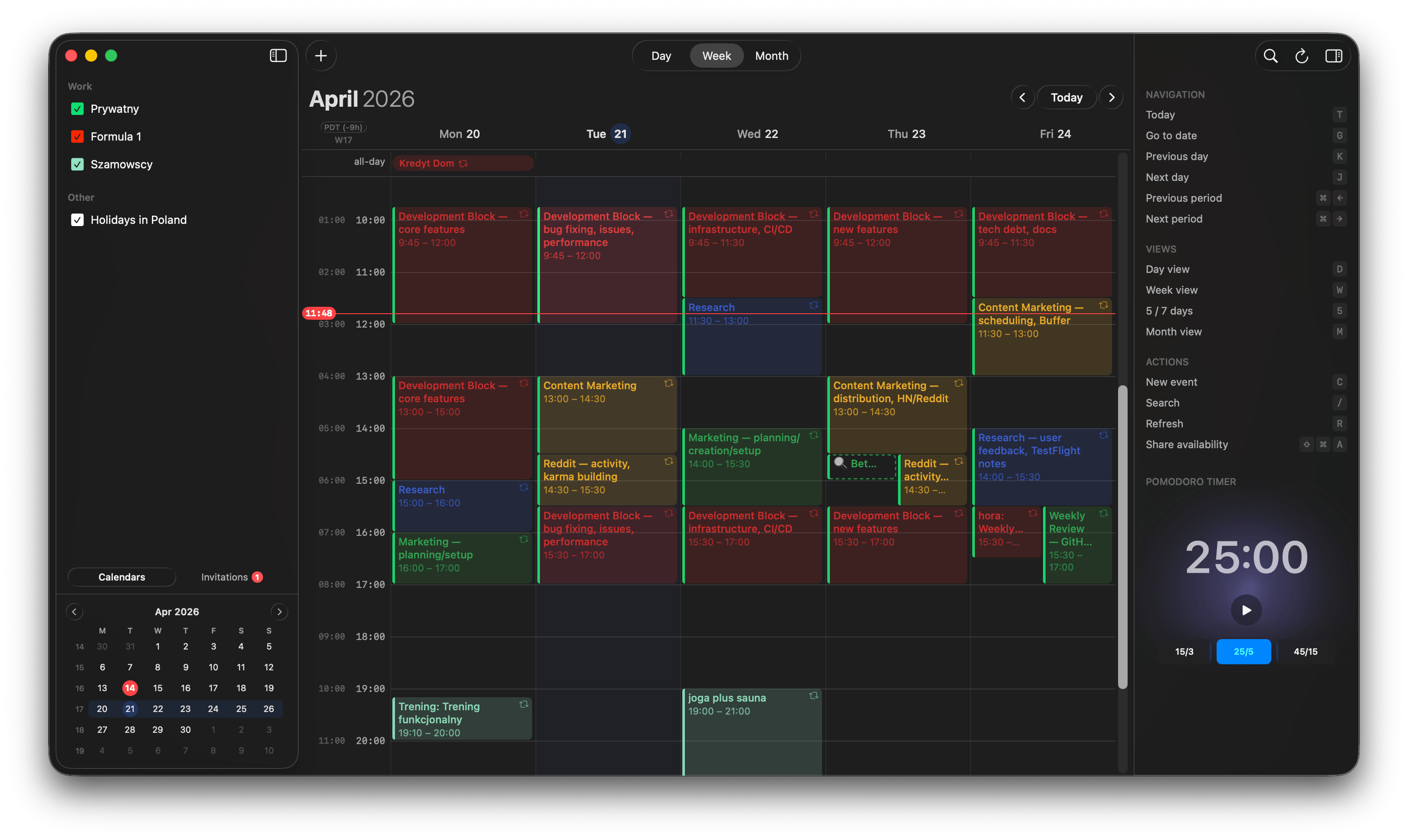Advance mini calendar to next month
This screenshot has height=840, width=1408.
pyautogui.click(x=279, y=611)
